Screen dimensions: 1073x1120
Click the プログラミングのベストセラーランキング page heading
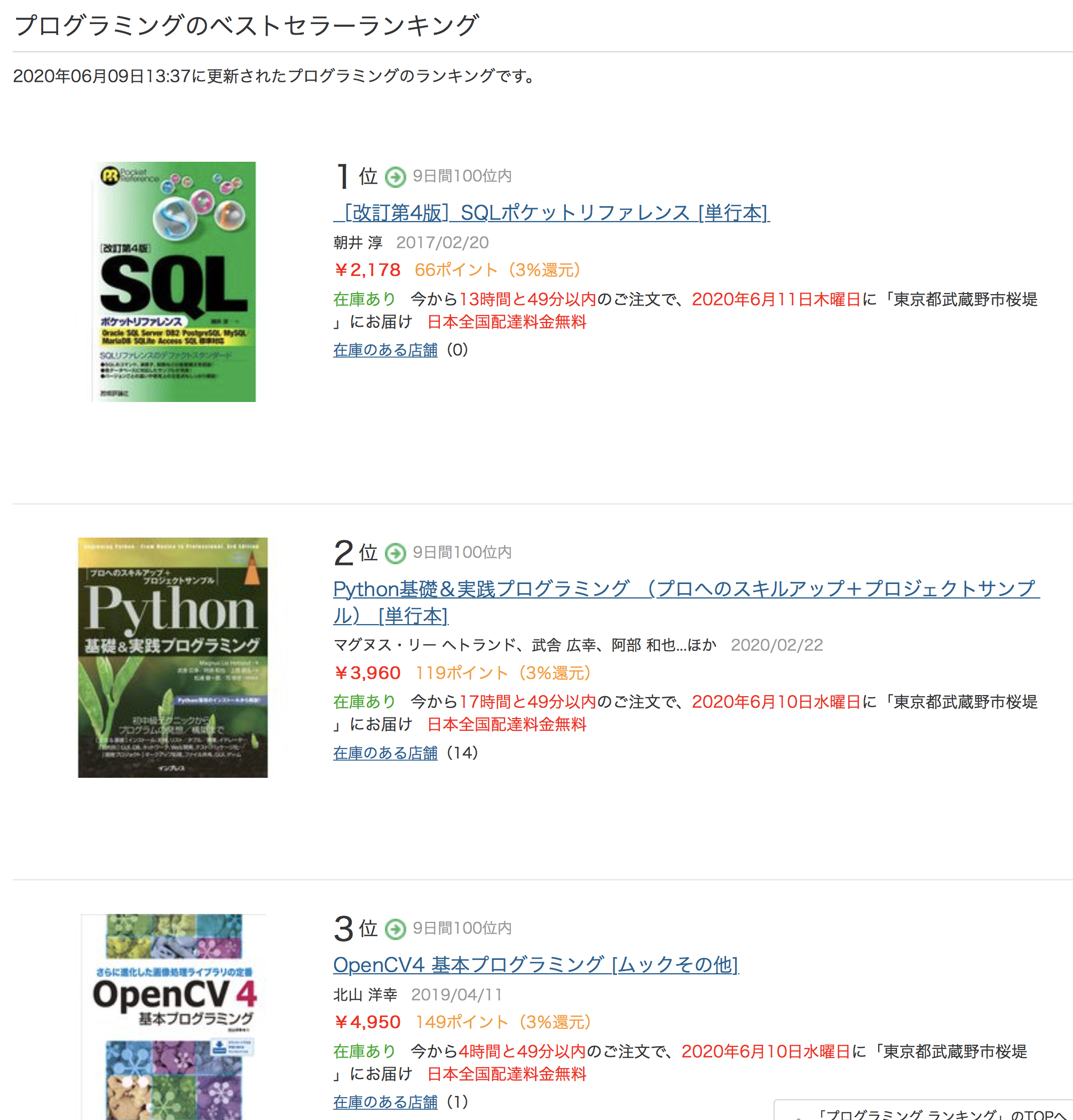pos(246,25)
